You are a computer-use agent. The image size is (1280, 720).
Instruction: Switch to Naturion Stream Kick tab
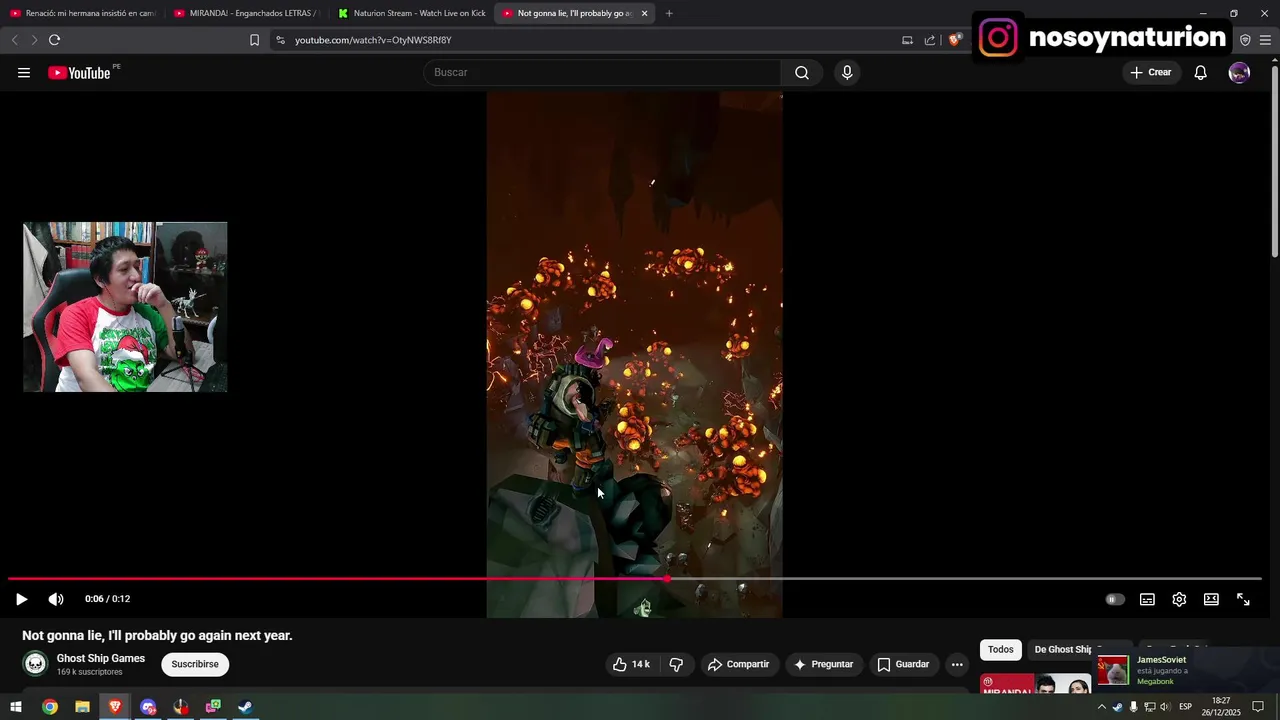(x=411, y=13)
